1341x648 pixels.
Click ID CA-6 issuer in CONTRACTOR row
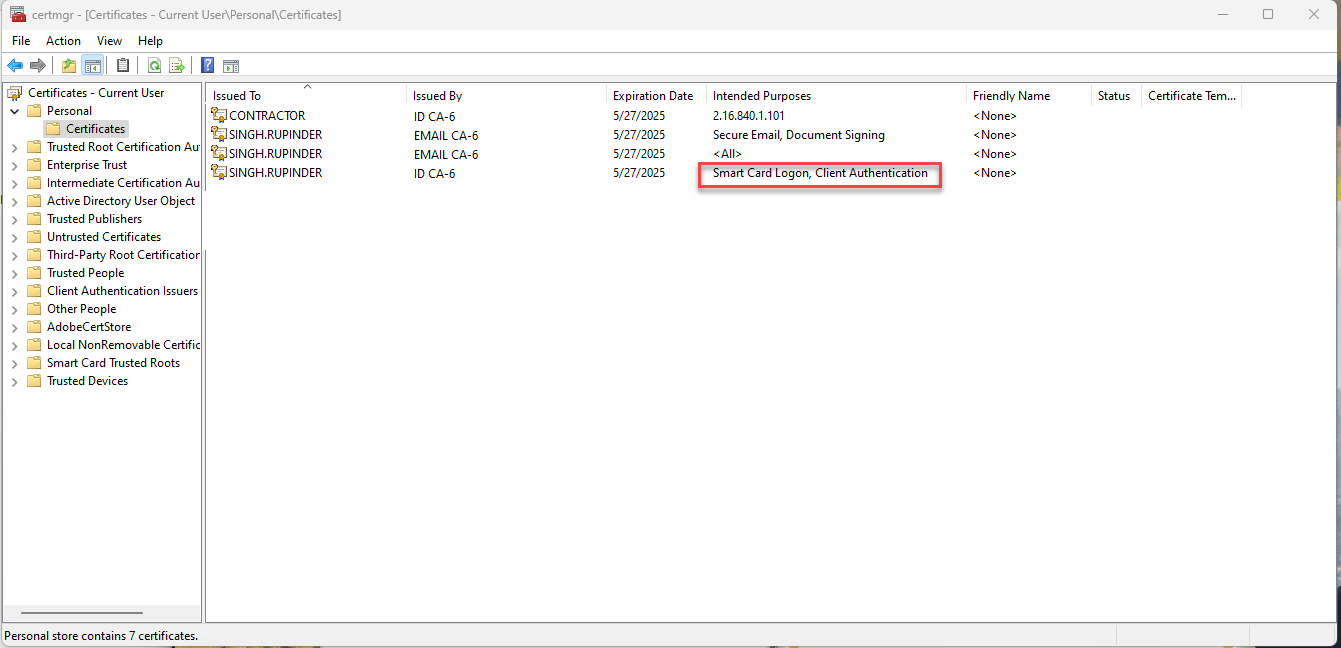[434, 116]
